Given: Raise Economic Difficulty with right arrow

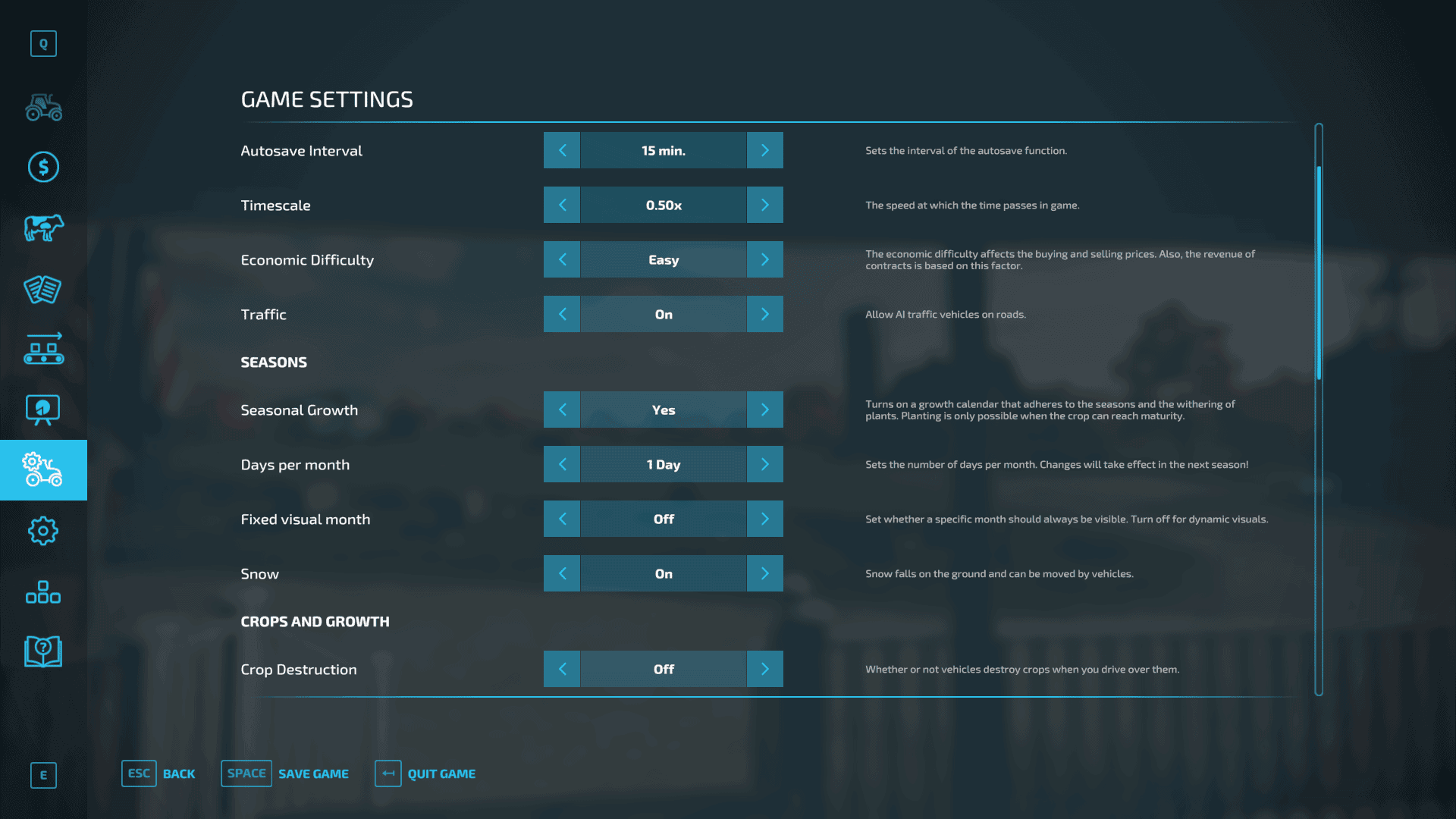Looking at the screenshot, I should coord(765,259).
